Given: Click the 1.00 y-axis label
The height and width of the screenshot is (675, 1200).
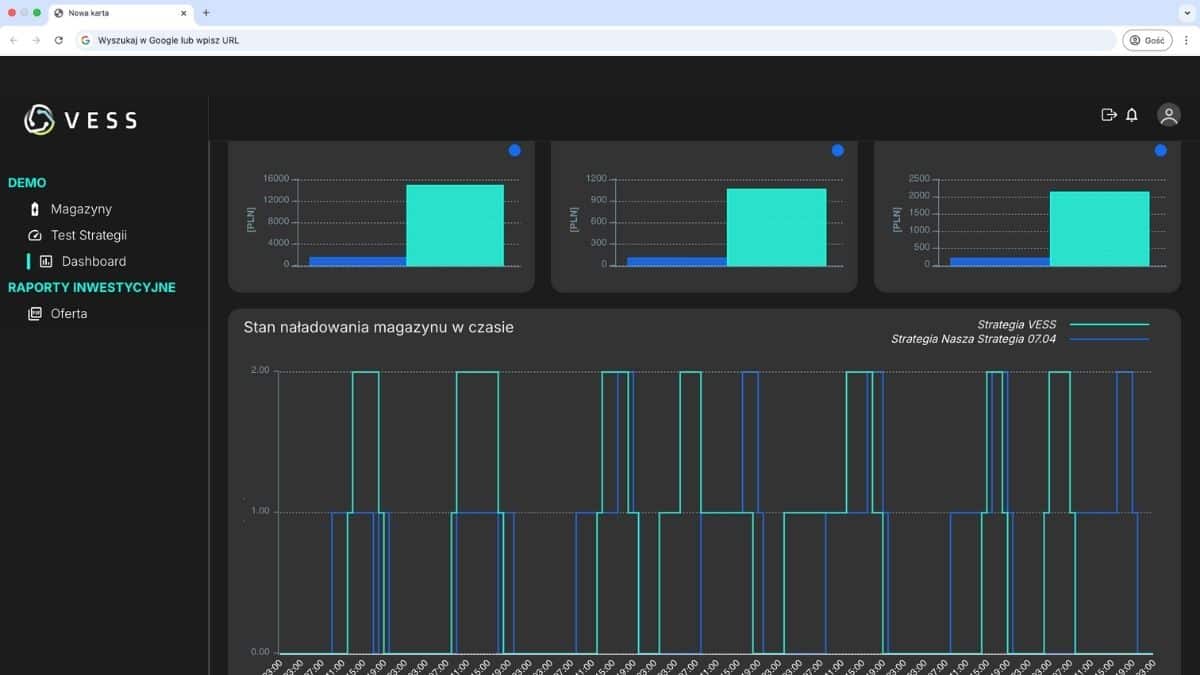Looking at the screenshot, I should 260,511.
